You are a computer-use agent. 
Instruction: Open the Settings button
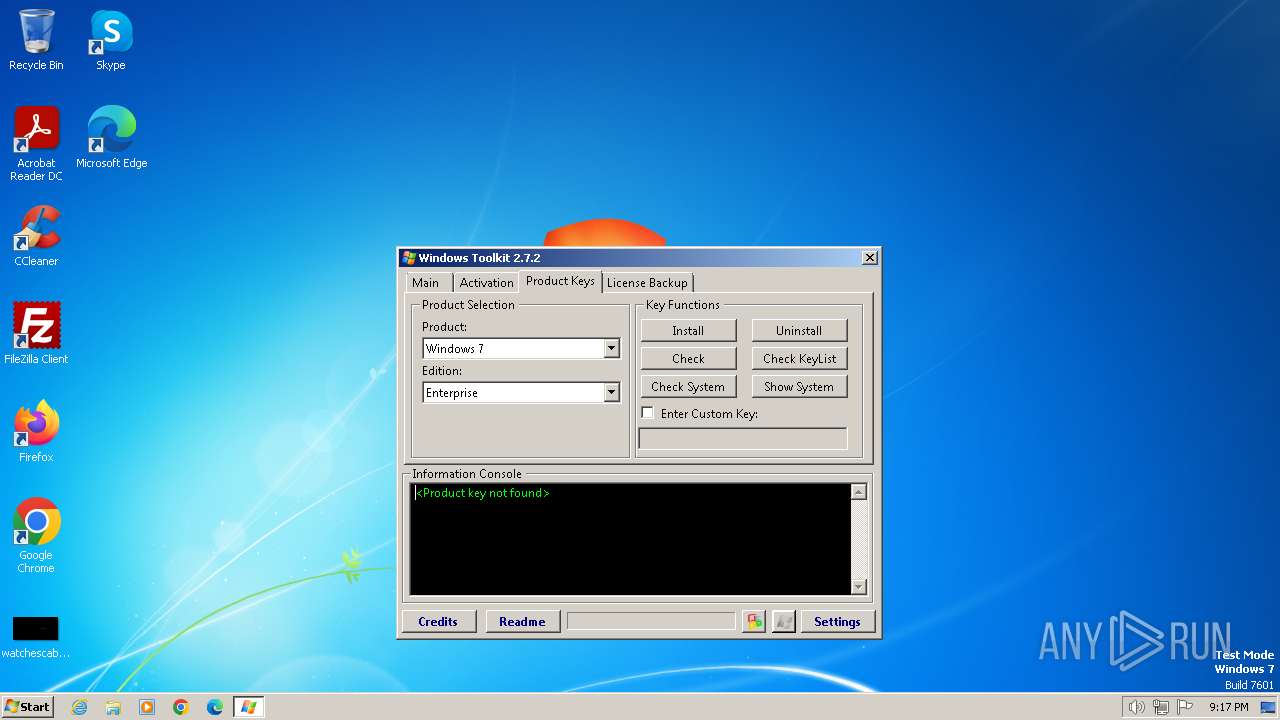pos(837,621)
